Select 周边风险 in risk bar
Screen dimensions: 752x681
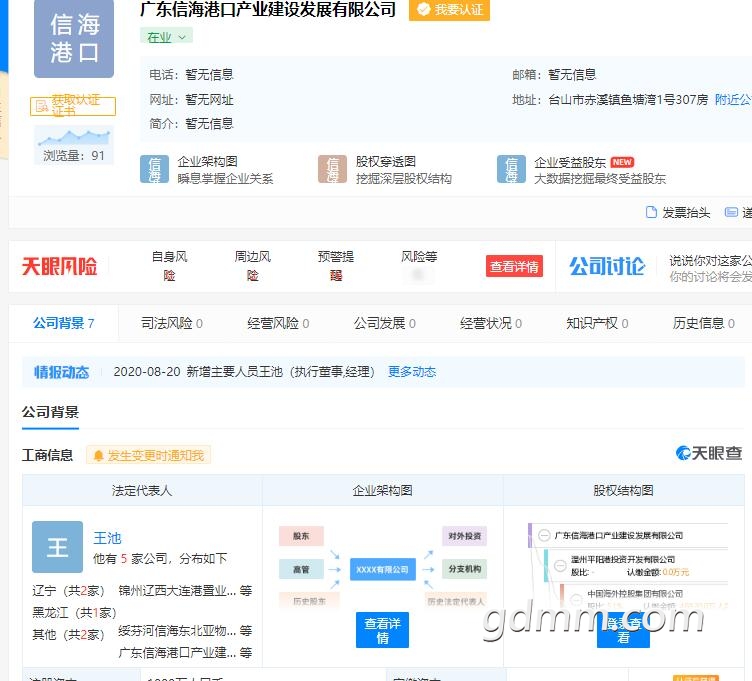pos(253,266)
